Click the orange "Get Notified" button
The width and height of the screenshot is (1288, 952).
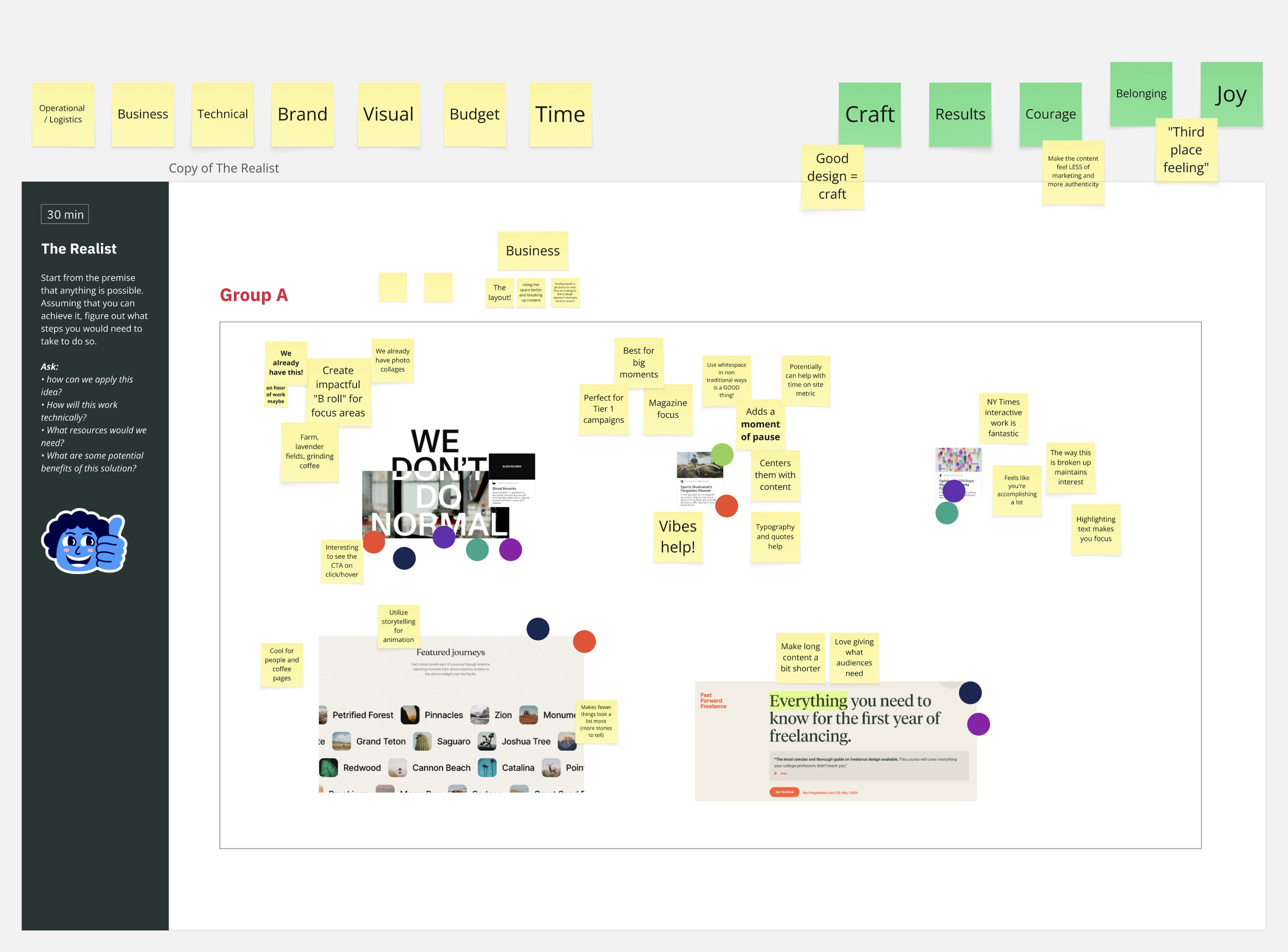tap(784, 792)
